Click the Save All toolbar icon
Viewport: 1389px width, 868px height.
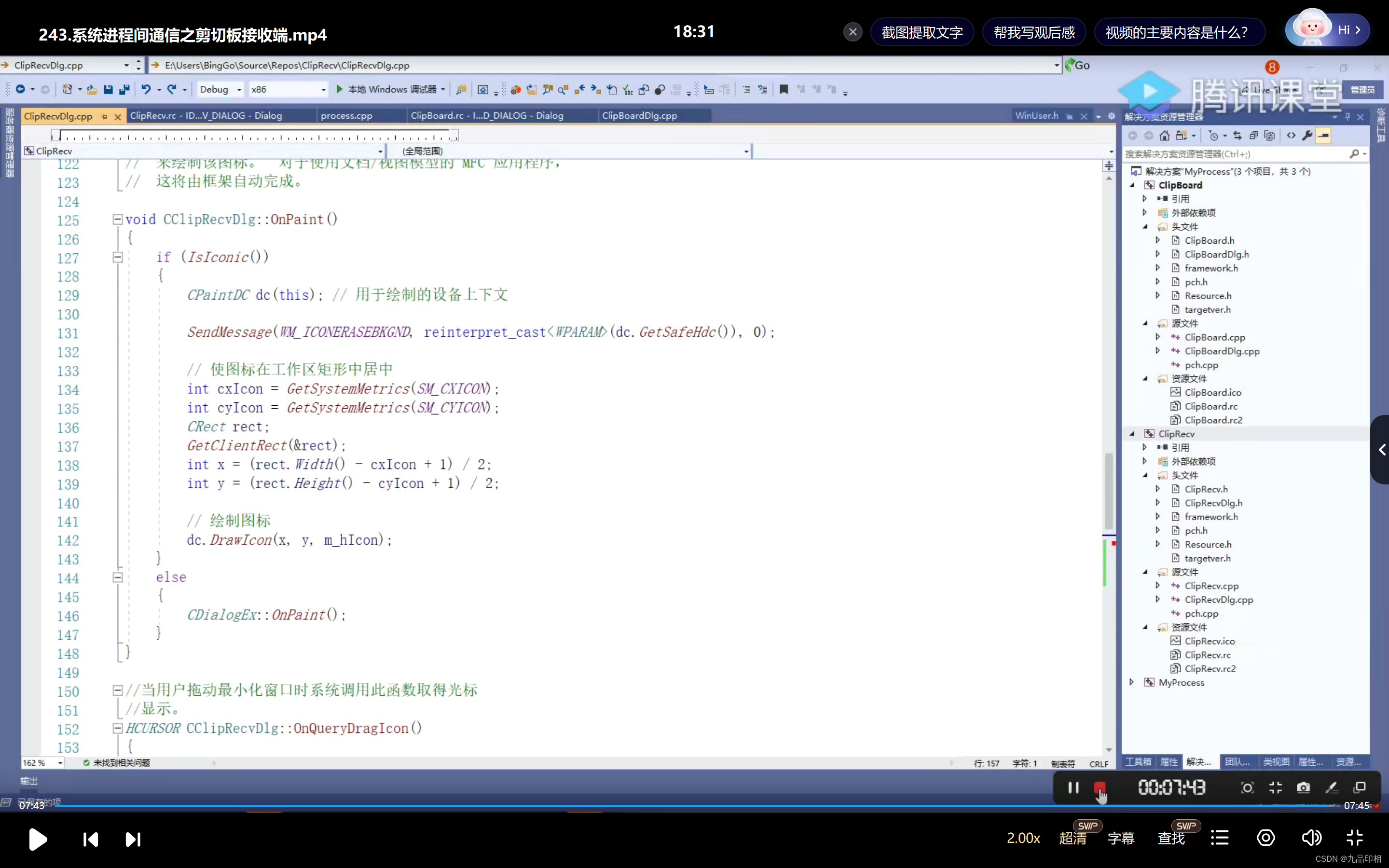(x=124, y=90)
